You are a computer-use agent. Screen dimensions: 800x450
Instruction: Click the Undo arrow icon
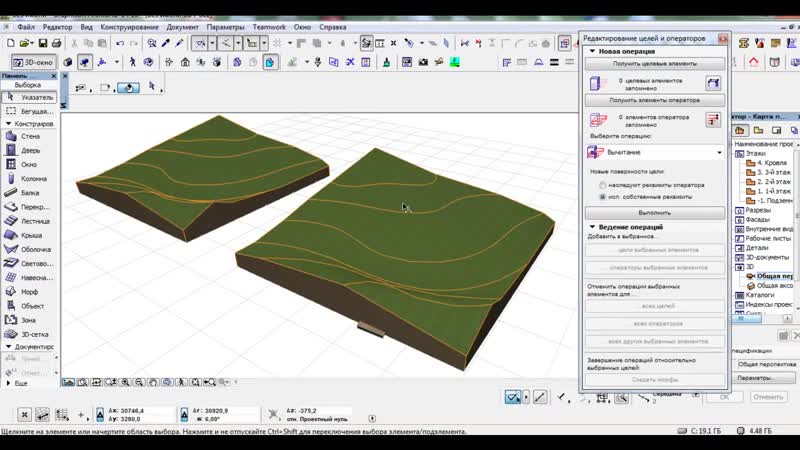click(119, 44)
